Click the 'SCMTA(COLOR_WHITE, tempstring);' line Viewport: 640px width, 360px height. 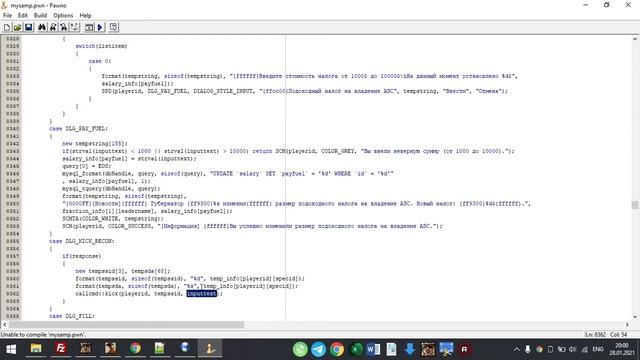pos(113,219)
